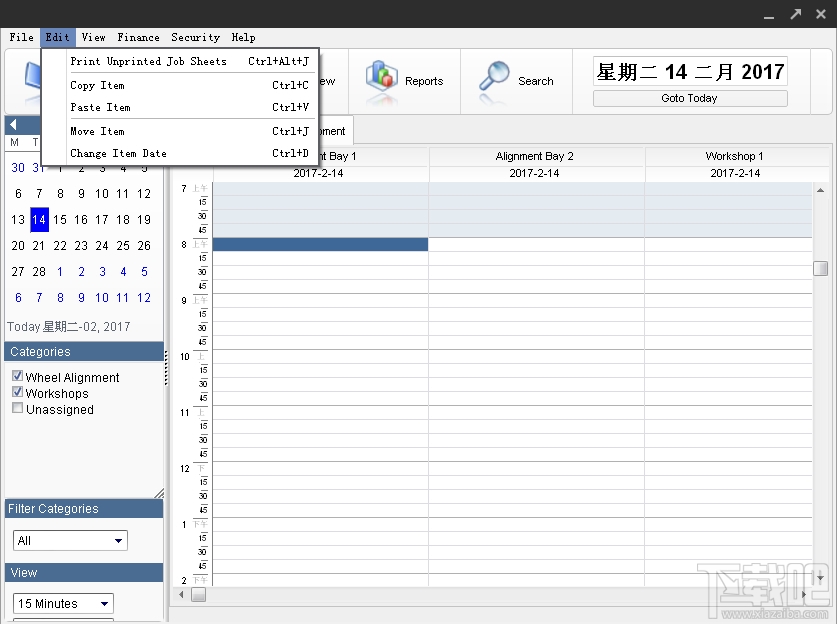Uncheck the Workshops category
Image resolution: width=837 pixels, height=624 pixels.
pyautogui.click(x=17, y=390)
